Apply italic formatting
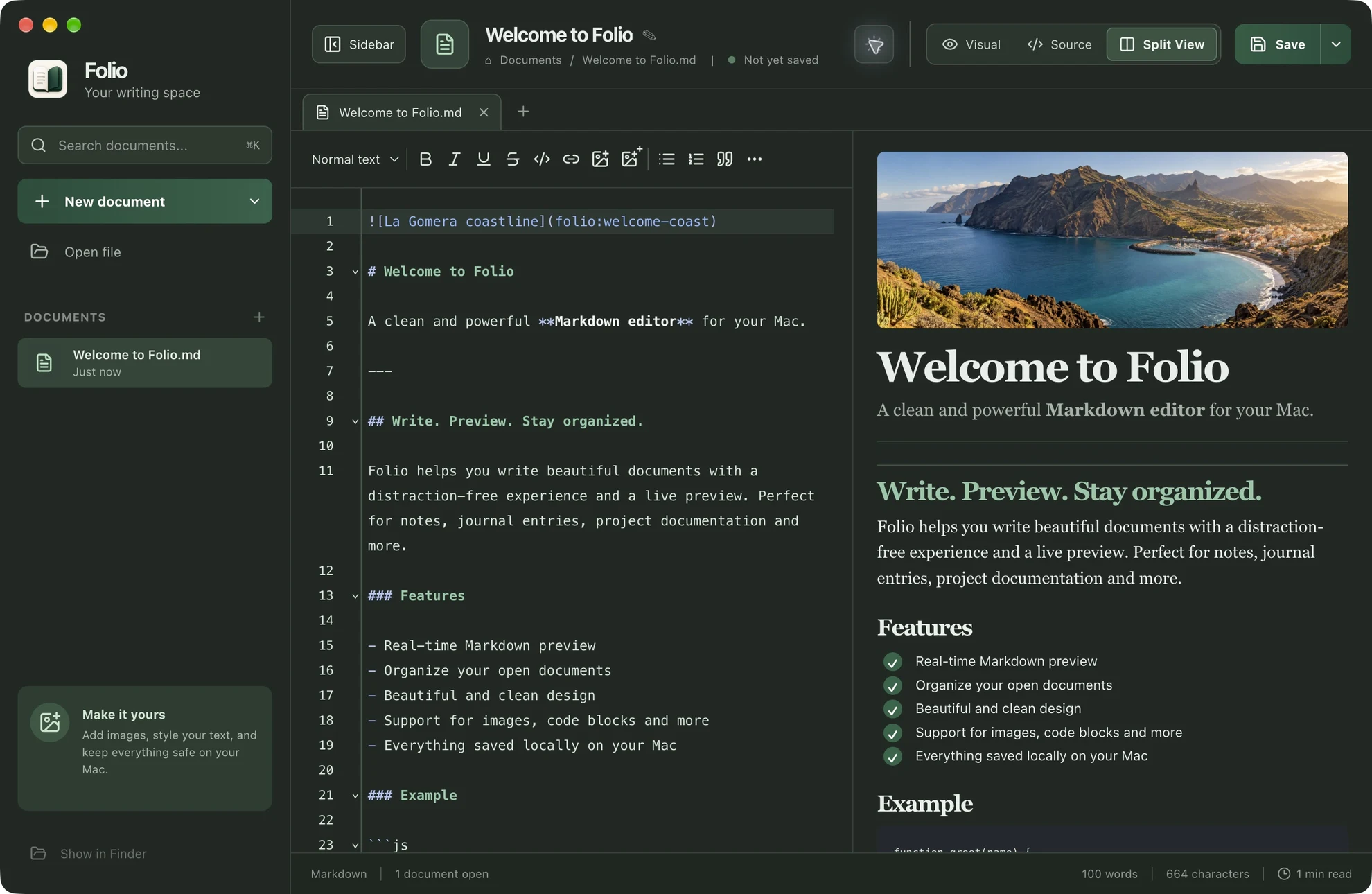 coord(455,159)
